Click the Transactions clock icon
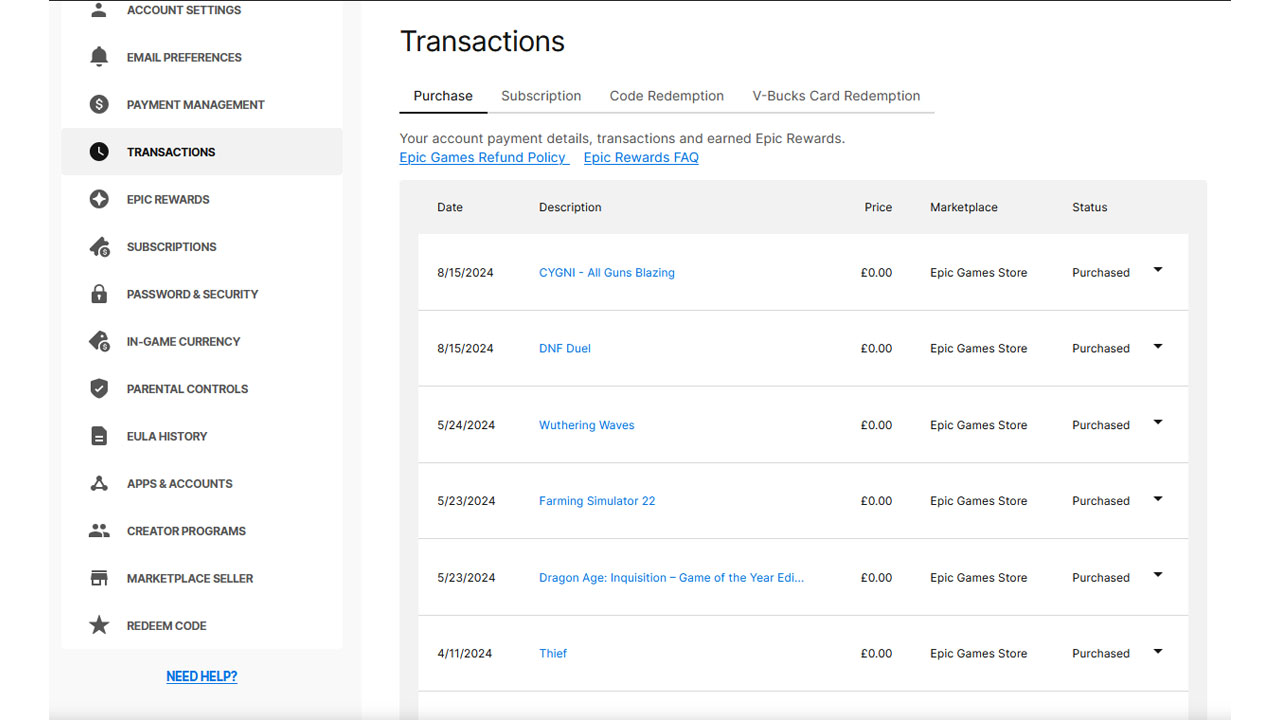The image size is (1280, 720). pos(98,151)
